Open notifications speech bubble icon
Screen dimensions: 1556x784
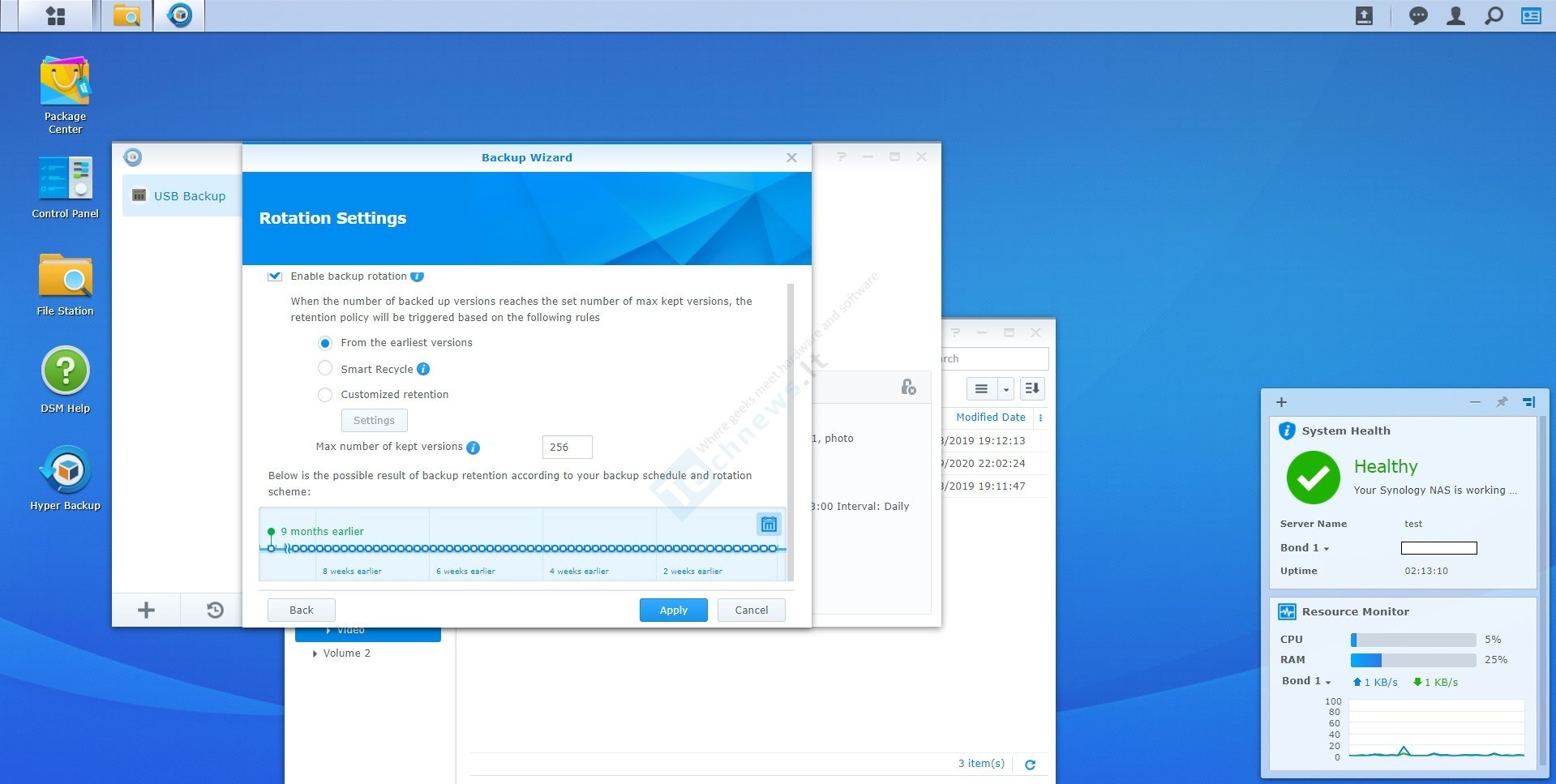pos(1417,15)
